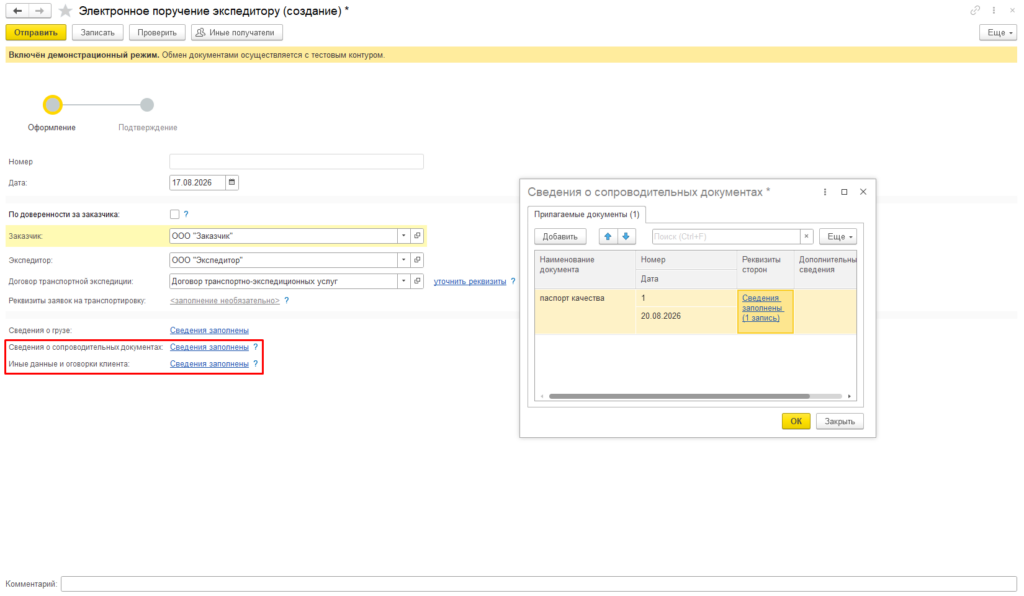Image resolution: width=1024 pixels, height=596 pixels.
Task: Open the dialog's three-dot options menu
Action: click(x=825, y=192)
